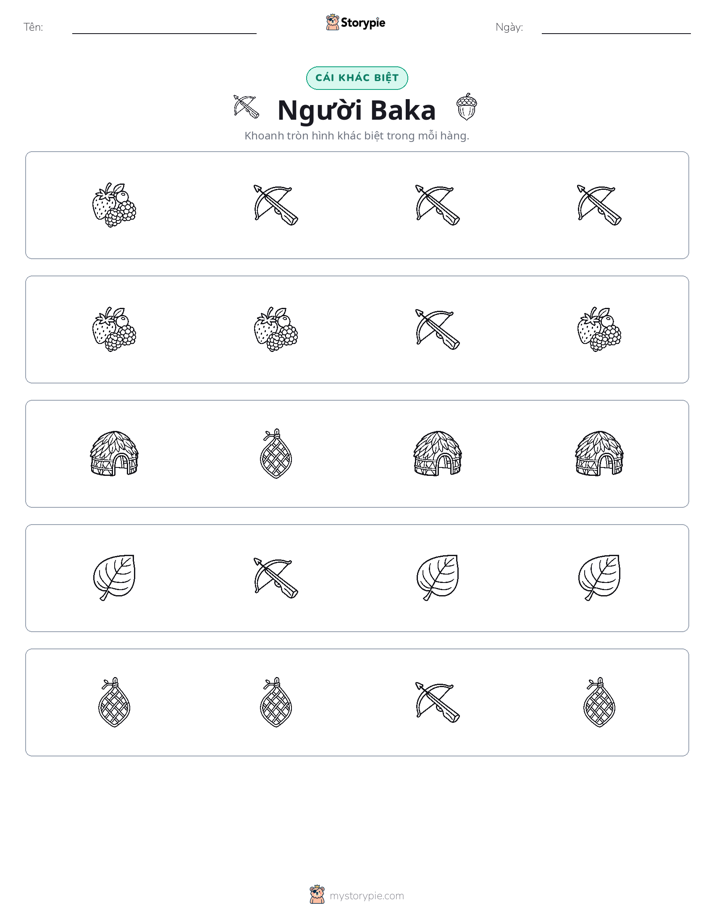This screenshot has height=924, width=714.
Task: Select the last net bag in bottom row
Action: (x=599, y=702)
